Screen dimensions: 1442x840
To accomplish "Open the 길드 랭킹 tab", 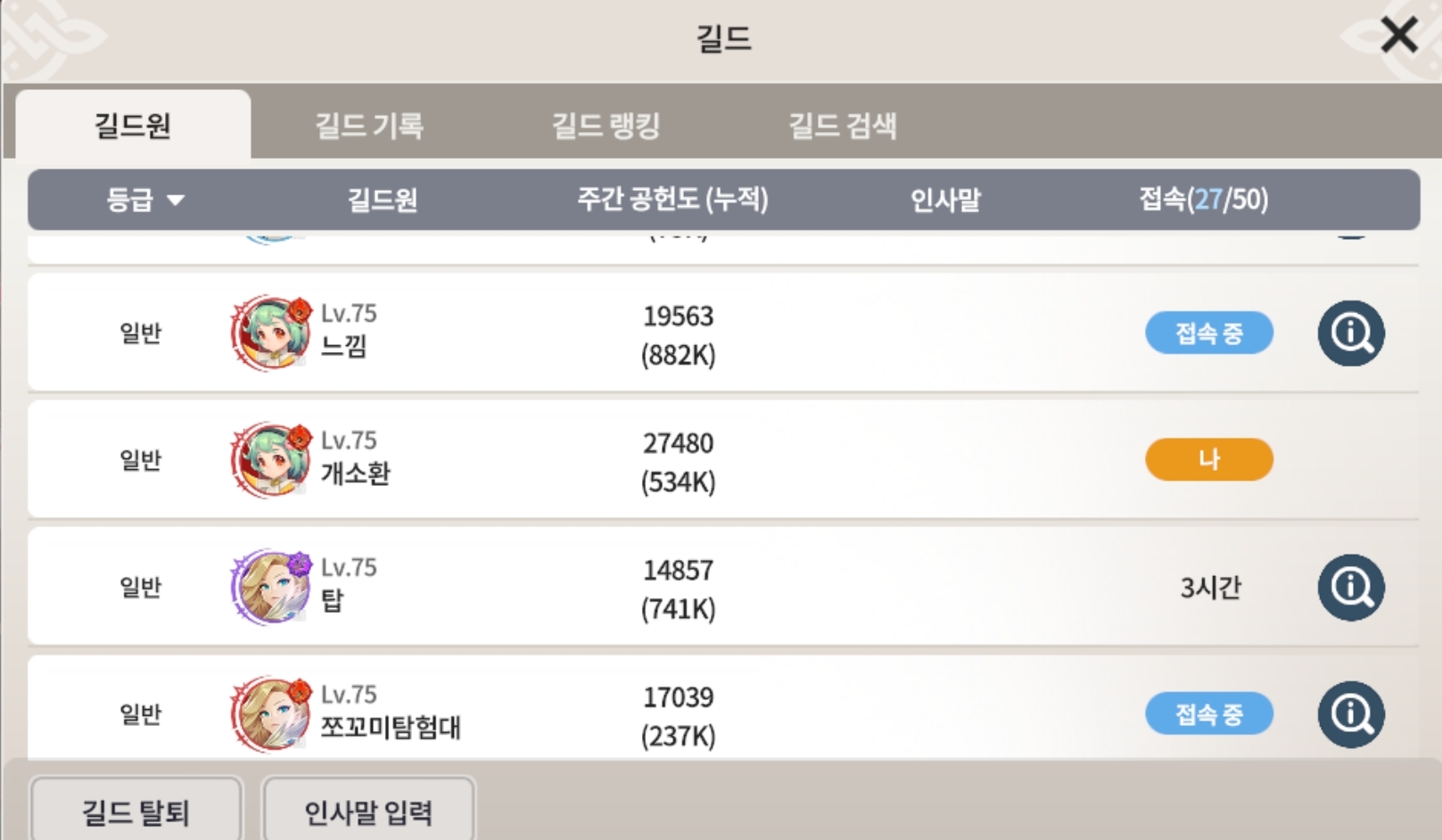I will coord(606,126).
